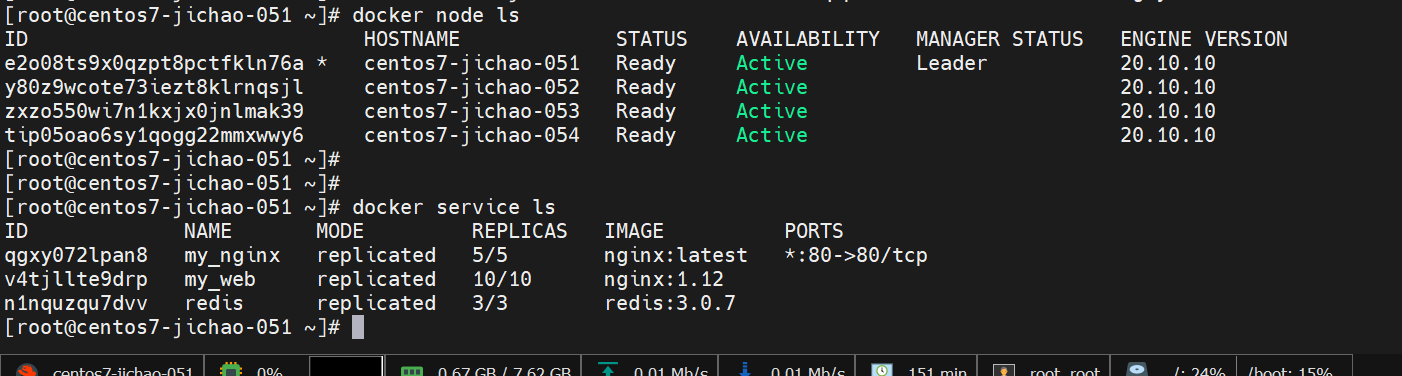Click the STATUS column header
The width and height of the screenshot is (1402, 376).
coord(652,40)
